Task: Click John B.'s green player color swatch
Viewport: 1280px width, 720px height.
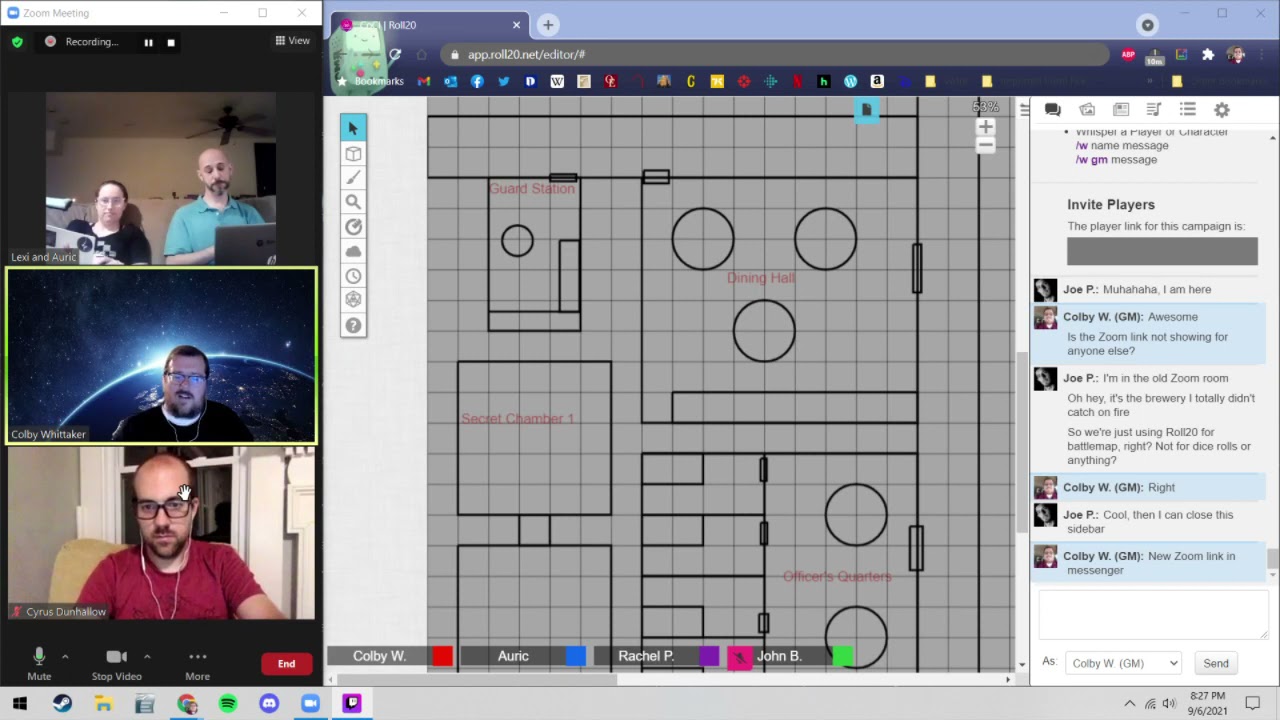Action: click(842, 656)
